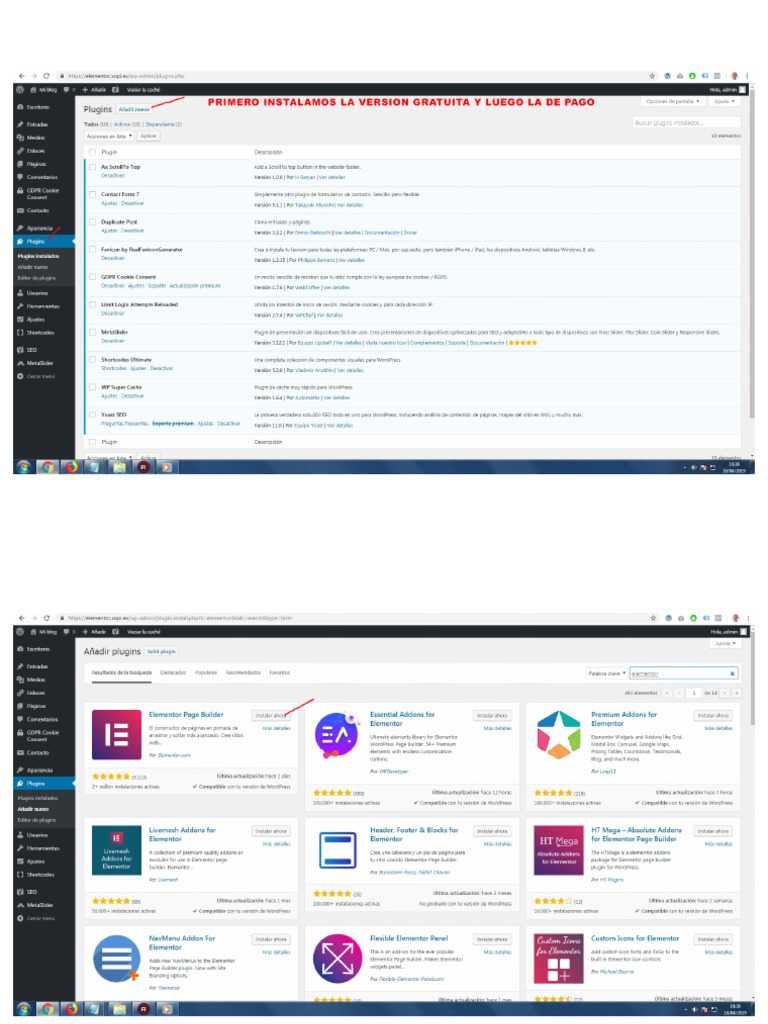
Task: Tick the Yoast SEO plugin checkbox
Action: [x=93, y=415]
